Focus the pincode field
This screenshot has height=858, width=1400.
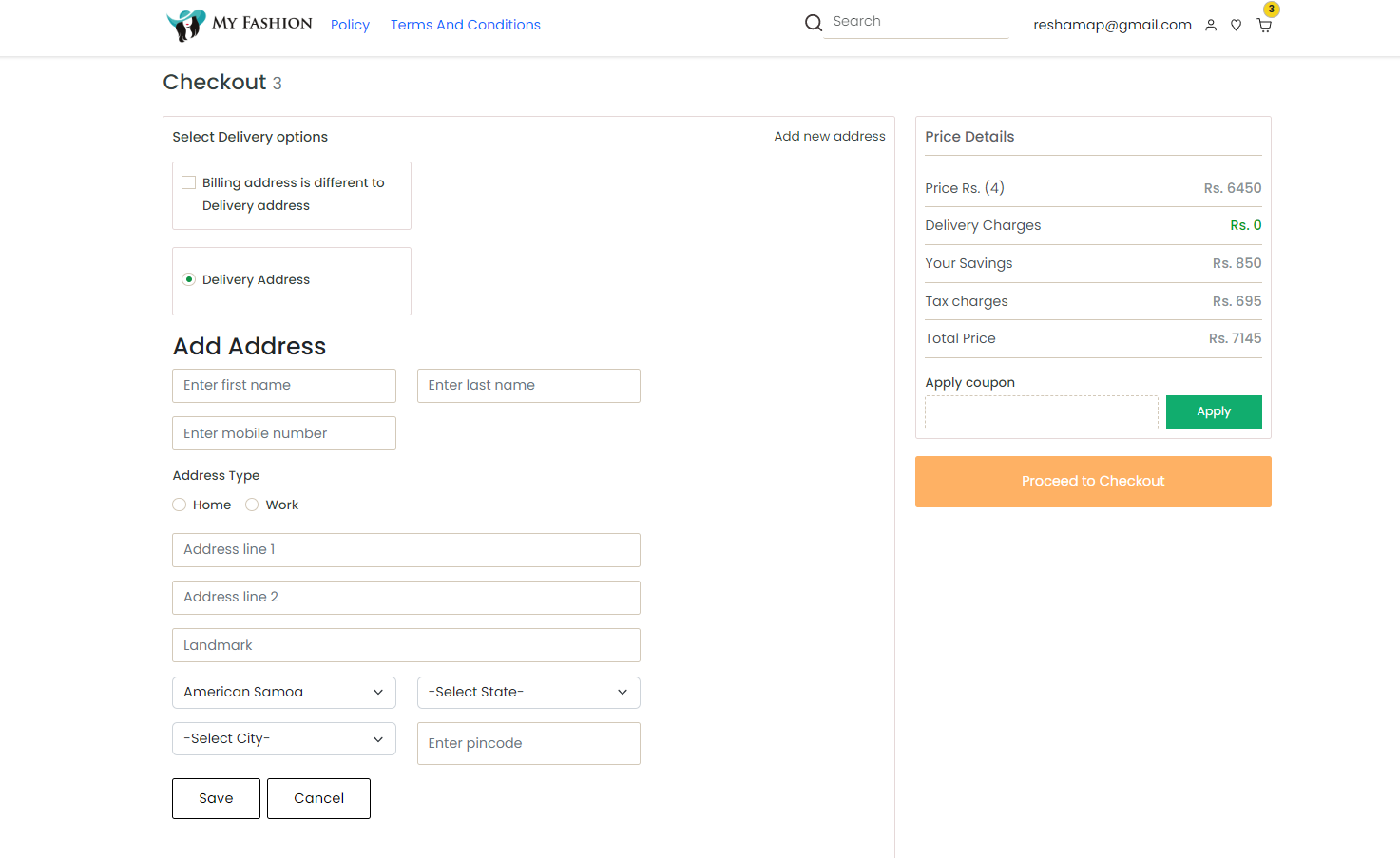coord(528,744)
